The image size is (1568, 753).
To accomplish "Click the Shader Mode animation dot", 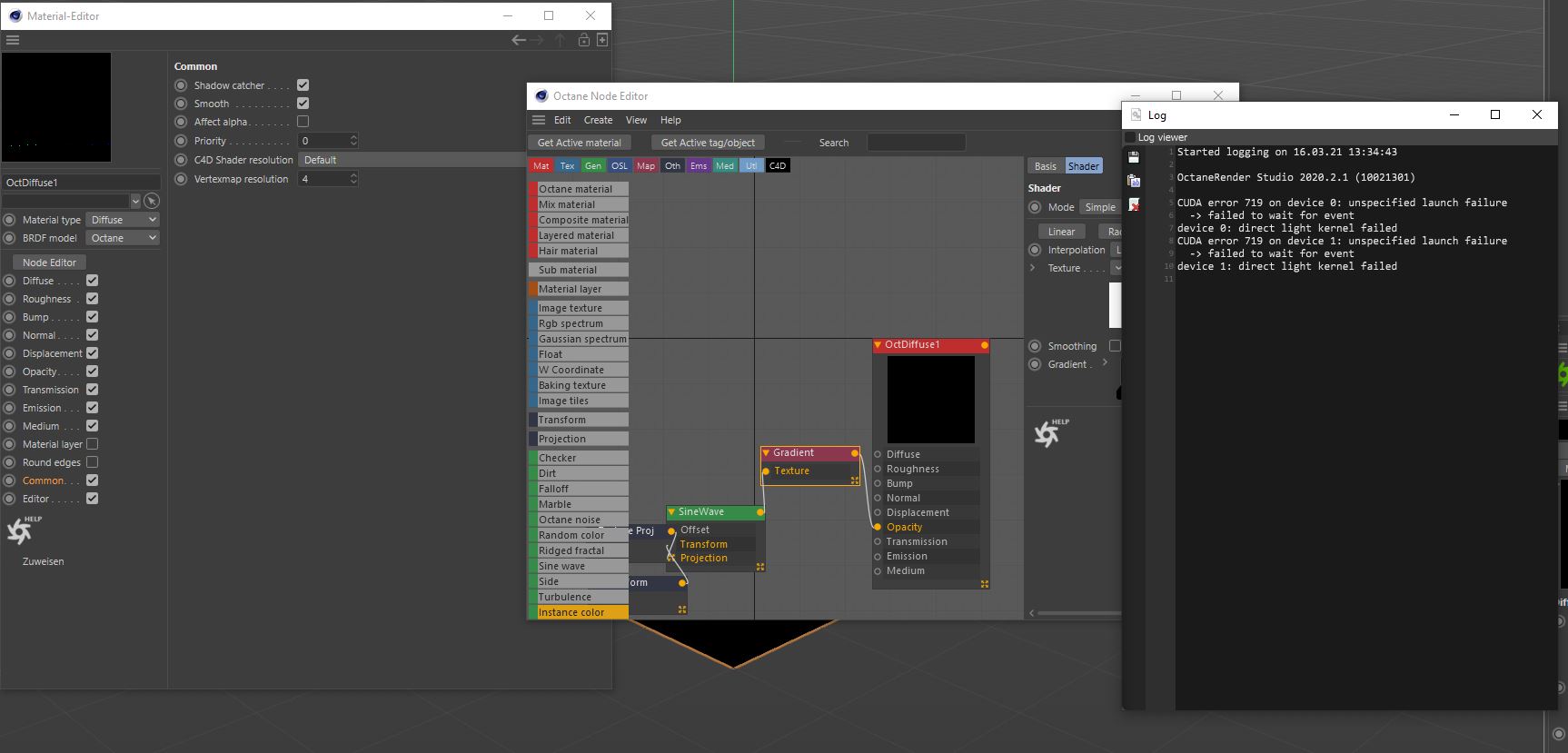I will [x=1035, y=207].
